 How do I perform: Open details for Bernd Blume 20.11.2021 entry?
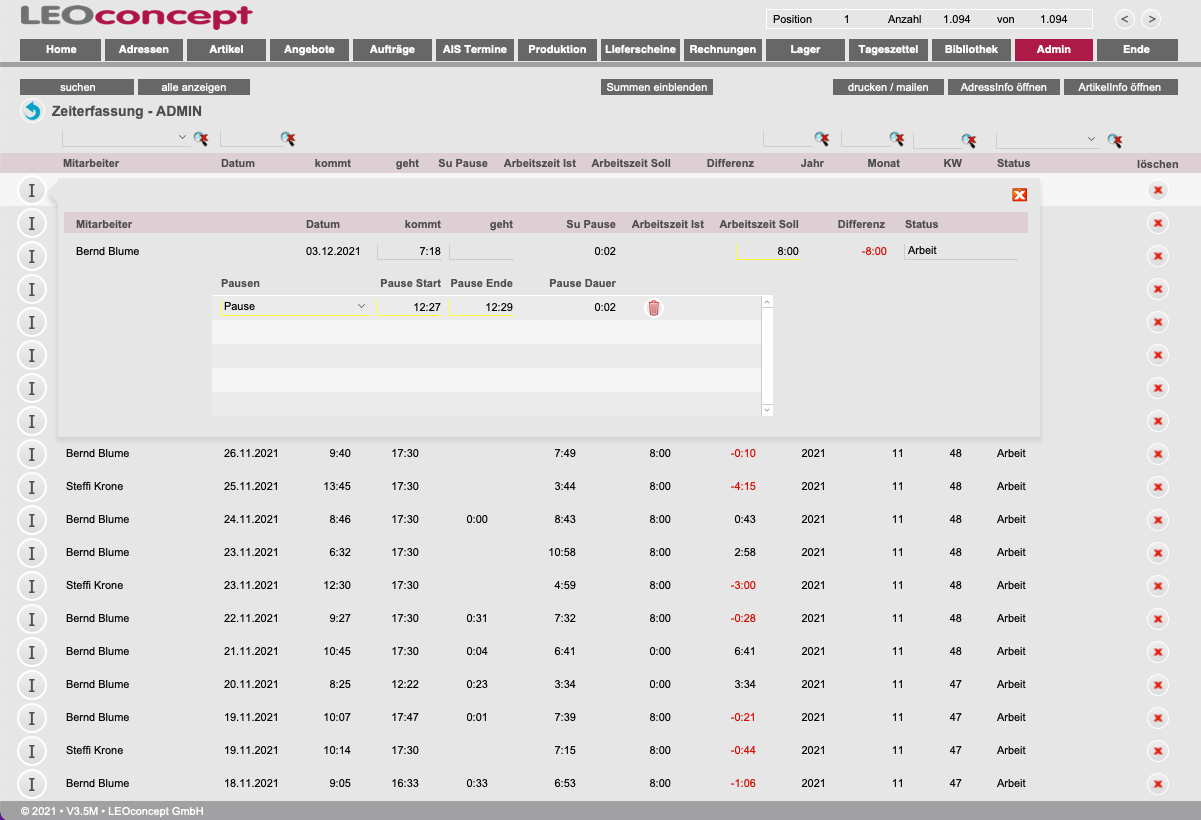click(32, 685)
